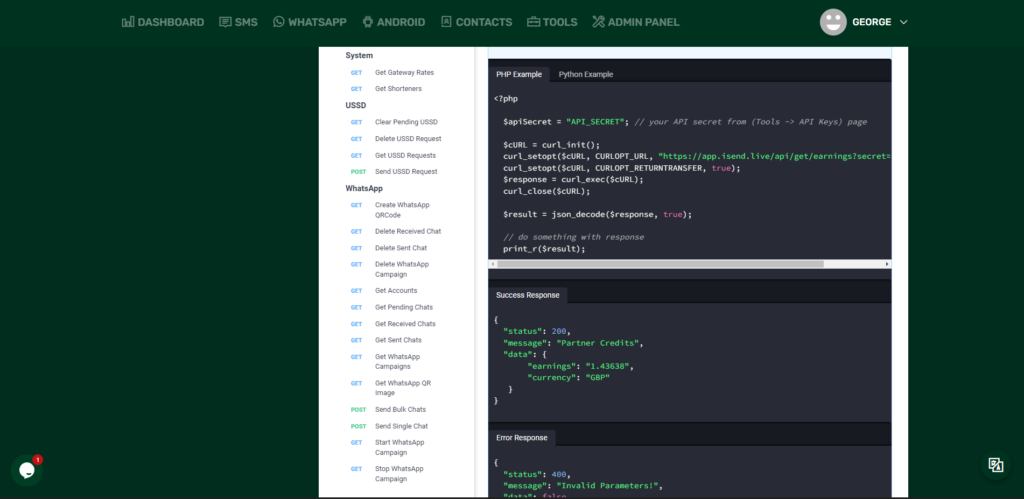Open Send Bulk Chats endpoint
Image resolution: width=1024 pixels, height=499 pixels.
(400, 410)
